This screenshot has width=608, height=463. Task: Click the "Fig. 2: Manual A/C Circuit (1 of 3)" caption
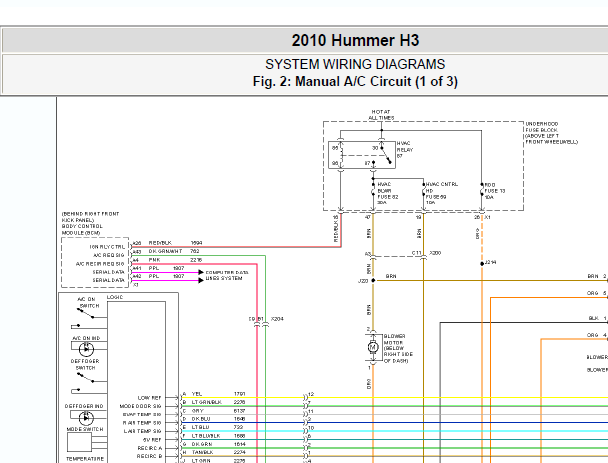(x=355, y=81)
